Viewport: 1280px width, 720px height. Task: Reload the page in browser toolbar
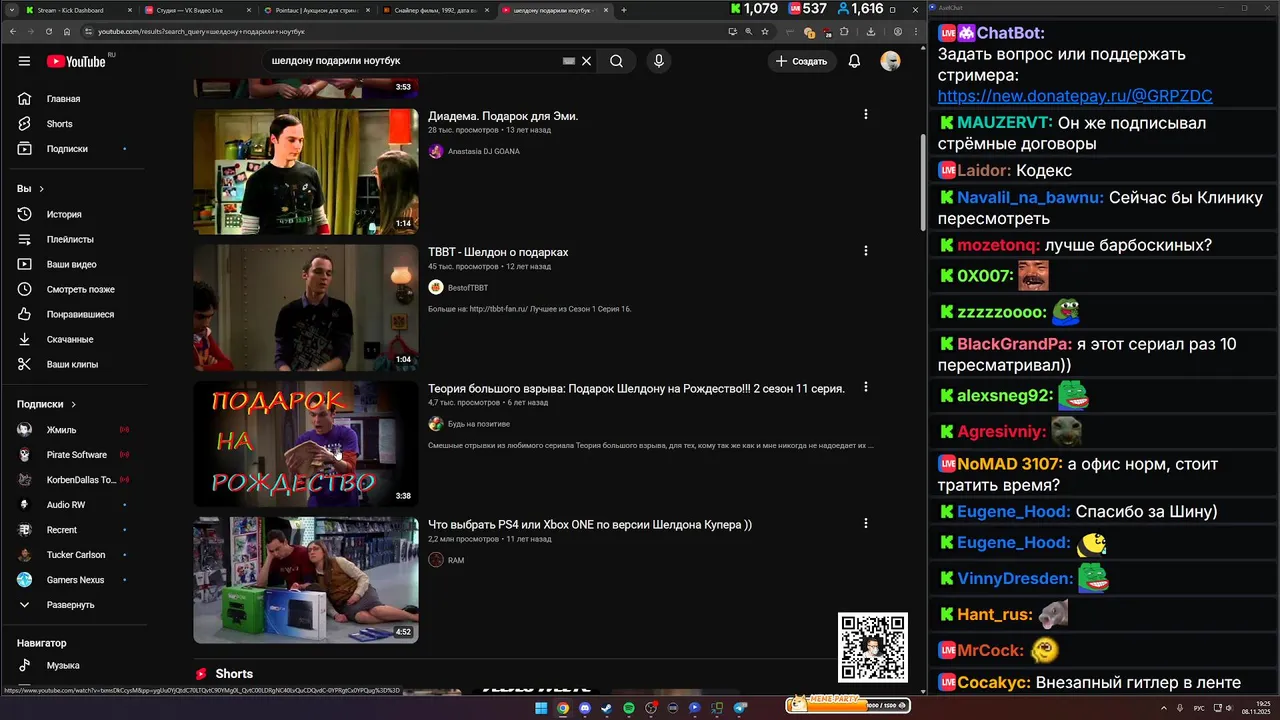tap(49, 32)
